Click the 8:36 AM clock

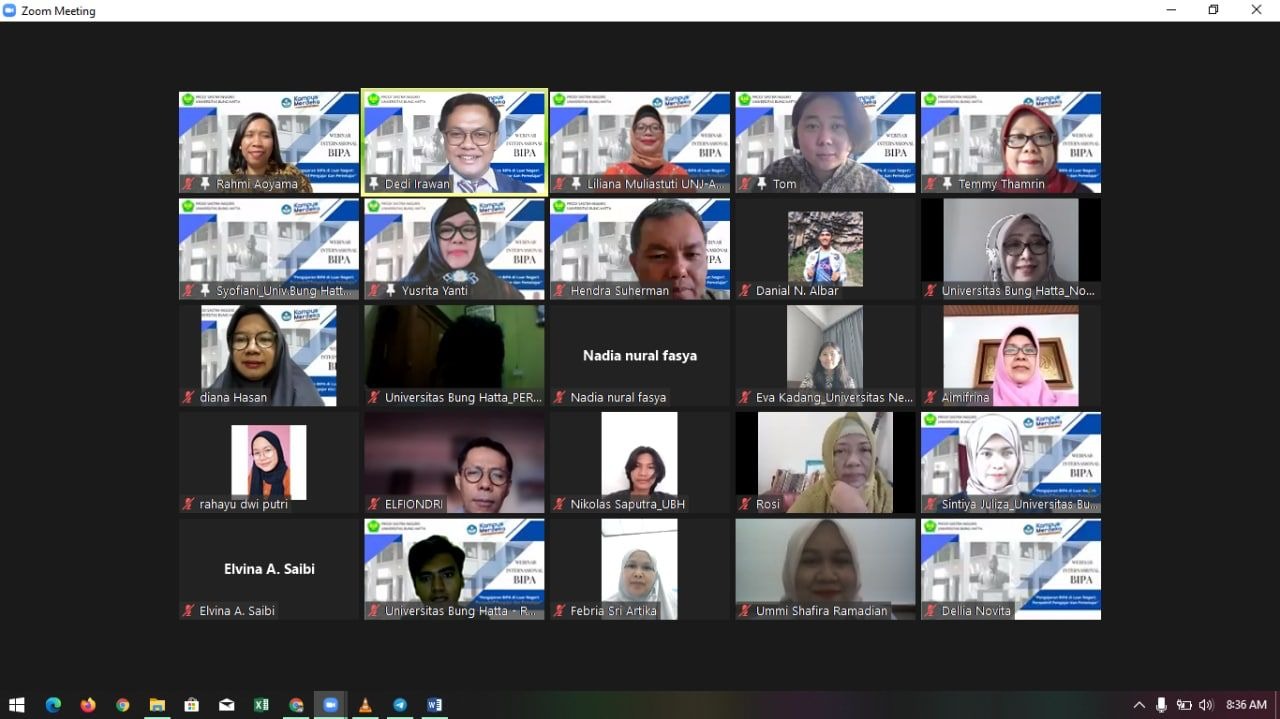click(1246, 705)
